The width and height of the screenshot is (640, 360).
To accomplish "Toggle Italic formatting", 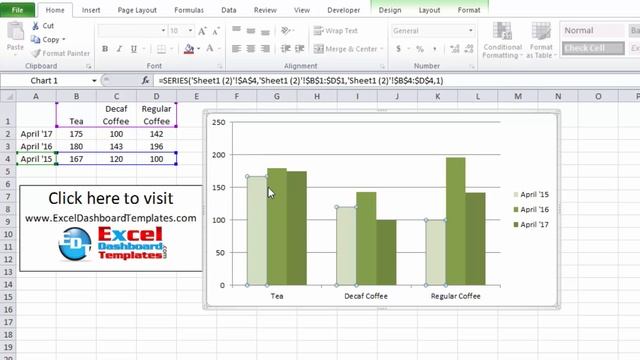I will pos(119,49).
